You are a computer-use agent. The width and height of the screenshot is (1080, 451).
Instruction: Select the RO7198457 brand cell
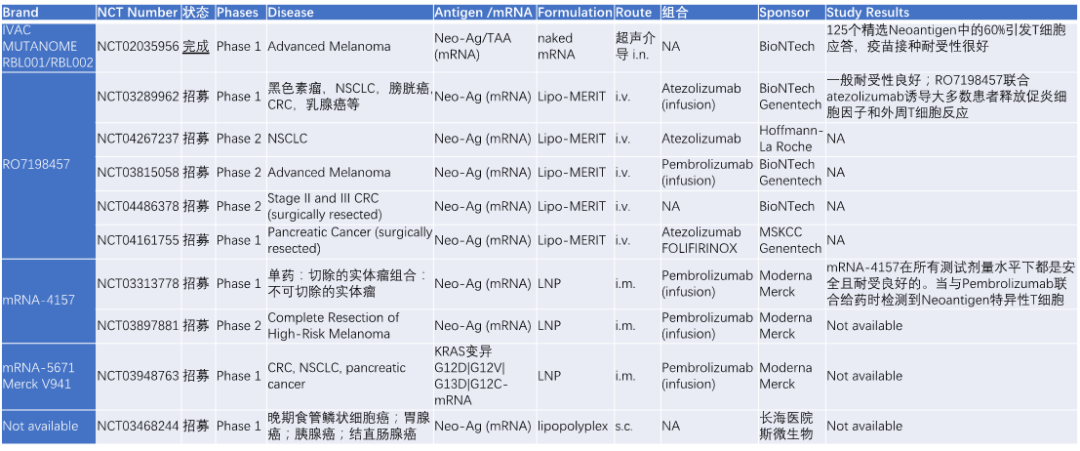click(37, 164)
